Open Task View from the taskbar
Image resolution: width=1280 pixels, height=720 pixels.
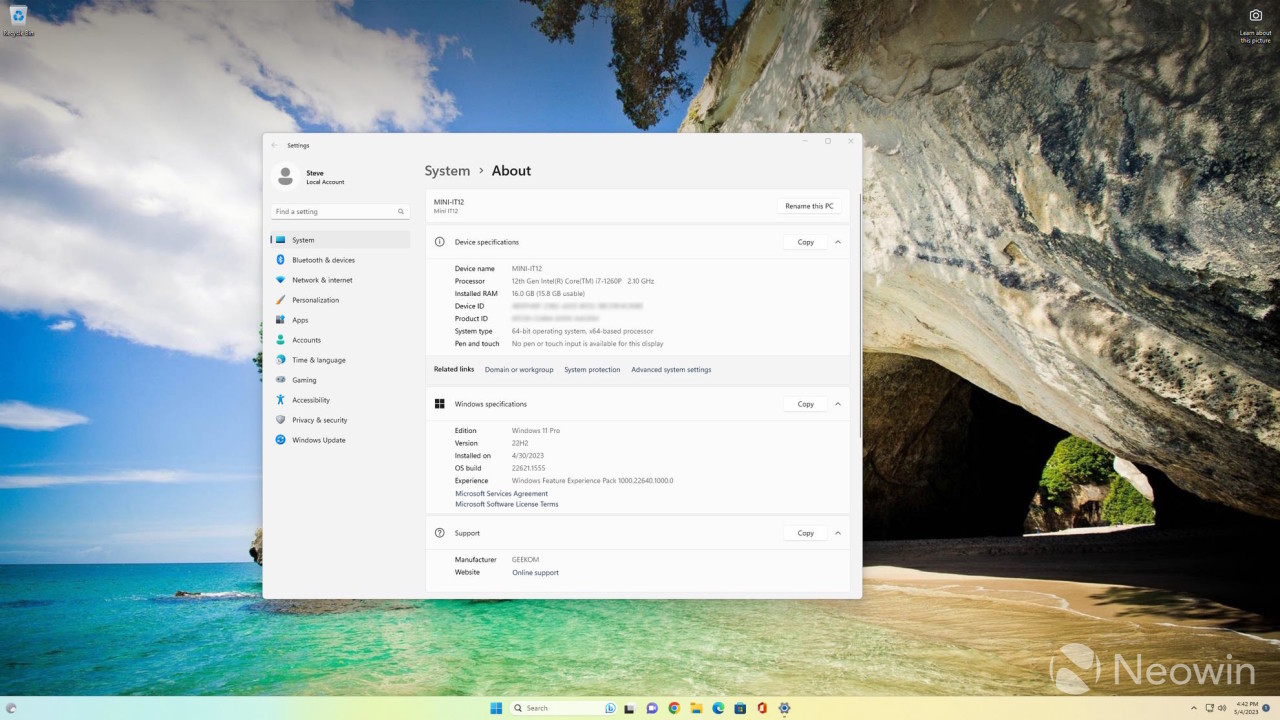(630, 708)
